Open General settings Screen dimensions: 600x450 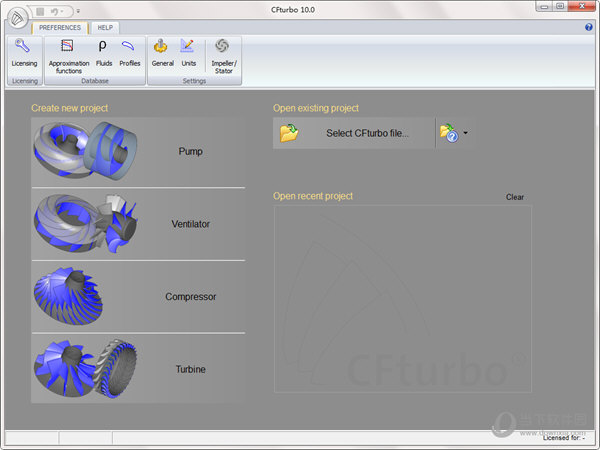coord(163,54)
